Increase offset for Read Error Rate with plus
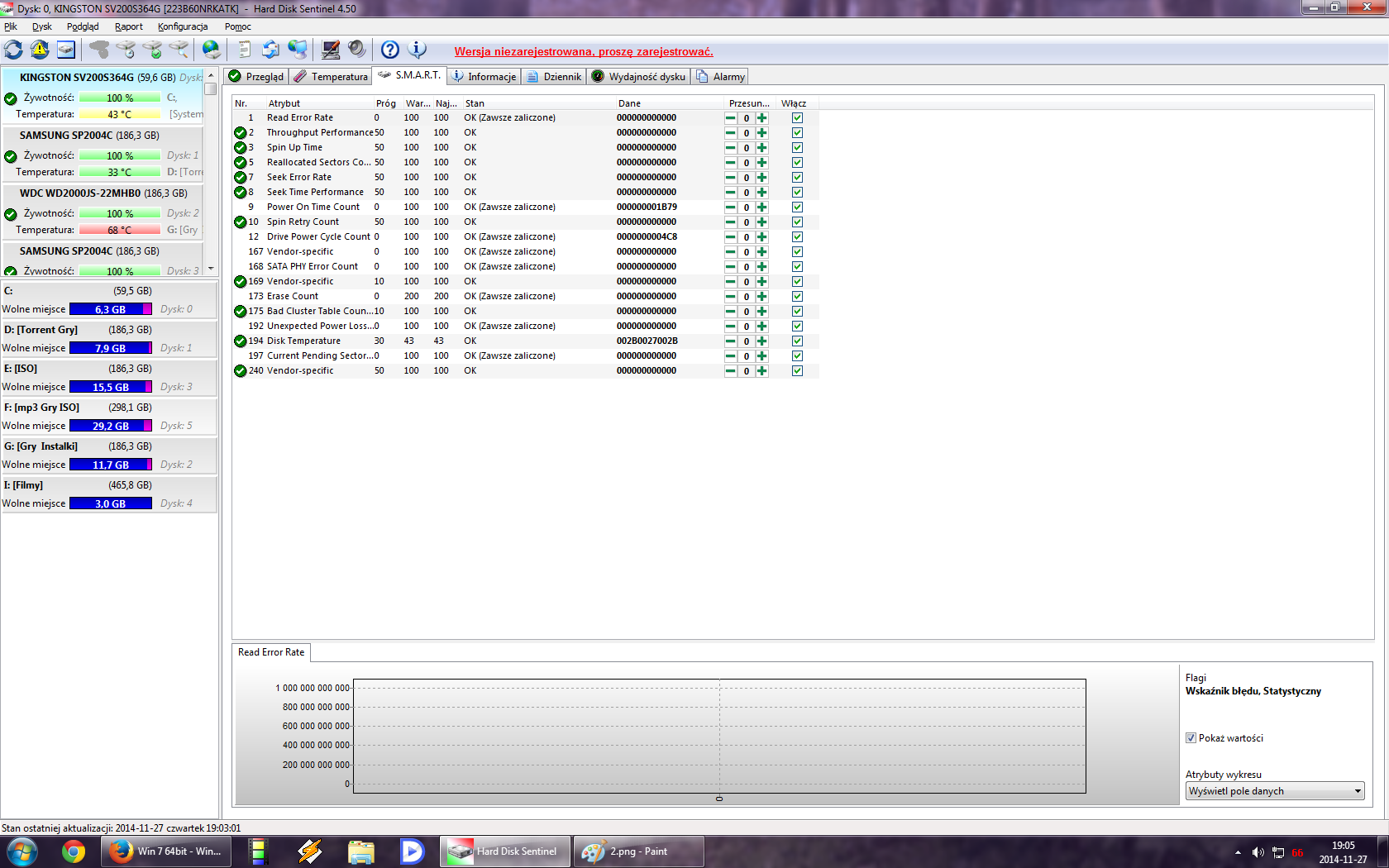The image size is (1389, 868). pyautogui.click(x=762, y=117)
